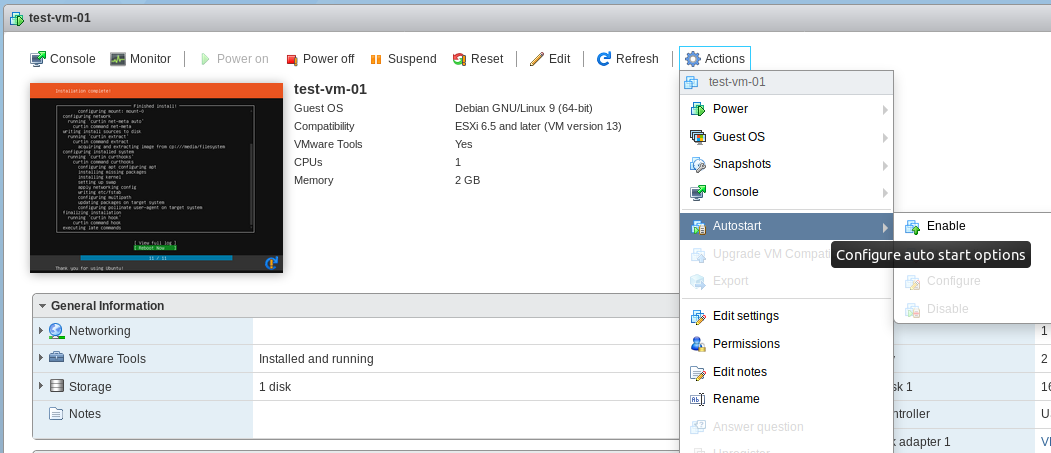Expand the Storage row
The image size is (1051, 453).
point(41,386)
